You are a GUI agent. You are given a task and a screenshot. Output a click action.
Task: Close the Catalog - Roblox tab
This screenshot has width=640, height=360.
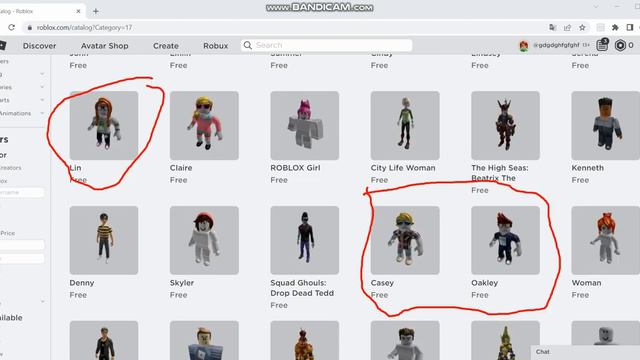tap(78, 11)
